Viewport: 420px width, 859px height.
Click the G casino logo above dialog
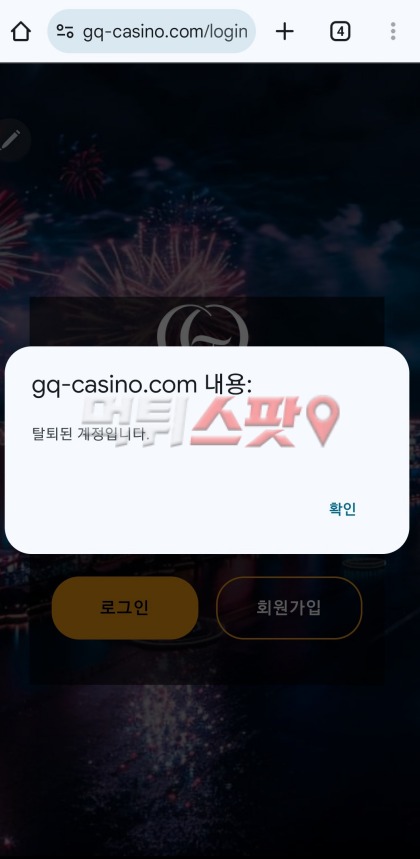tap(203, 325)
